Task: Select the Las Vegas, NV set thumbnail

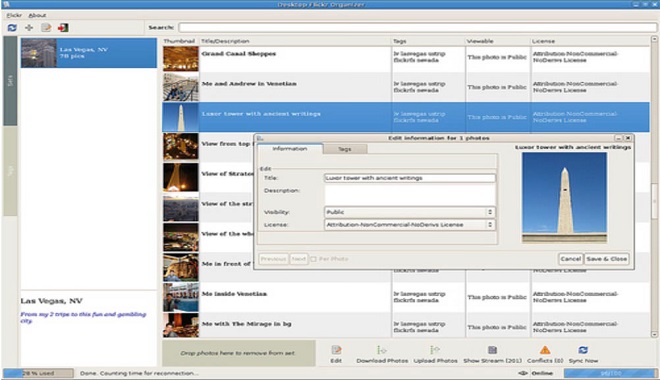Action: [x=39, y=53]
